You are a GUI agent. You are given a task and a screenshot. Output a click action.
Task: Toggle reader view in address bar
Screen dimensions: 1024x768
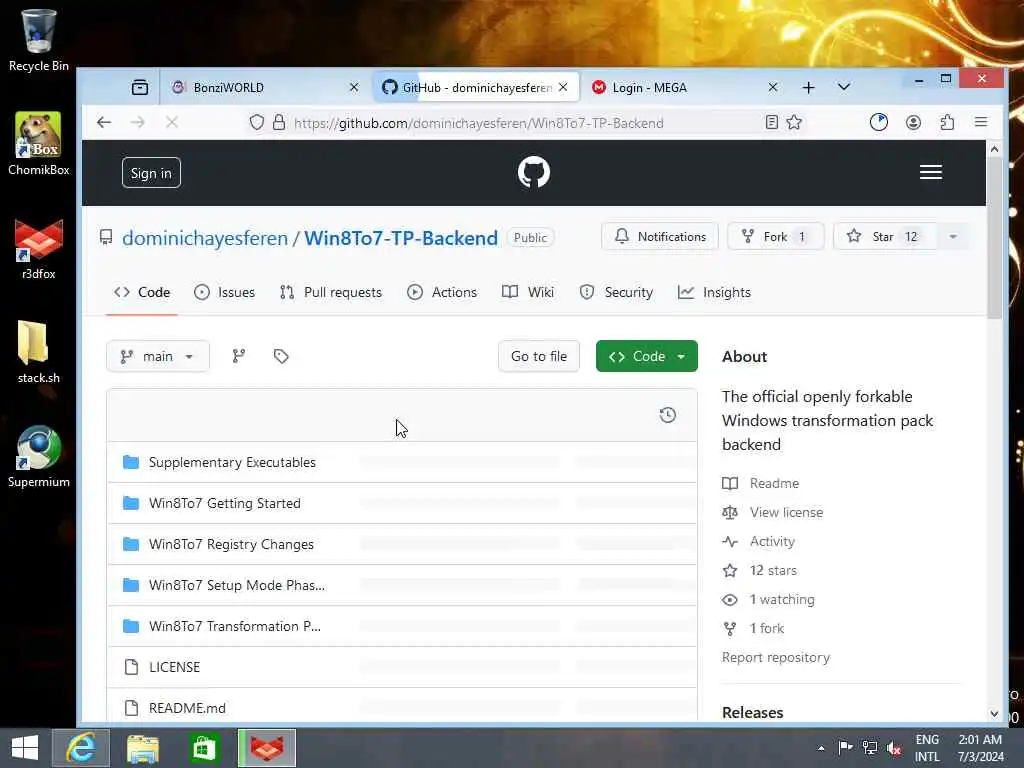[771, 122]
